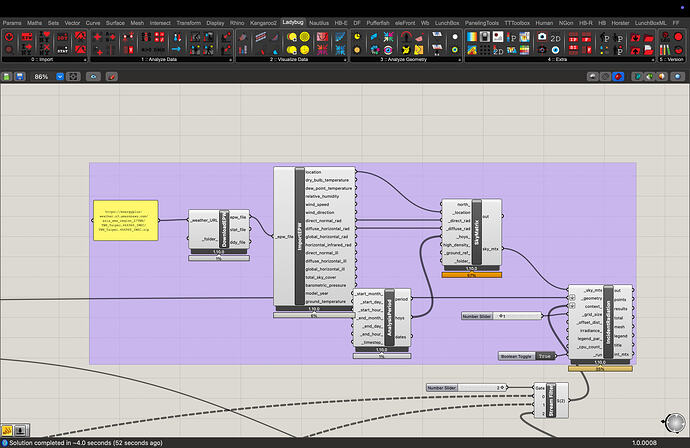Open the Params component tab

click(12, 23)
